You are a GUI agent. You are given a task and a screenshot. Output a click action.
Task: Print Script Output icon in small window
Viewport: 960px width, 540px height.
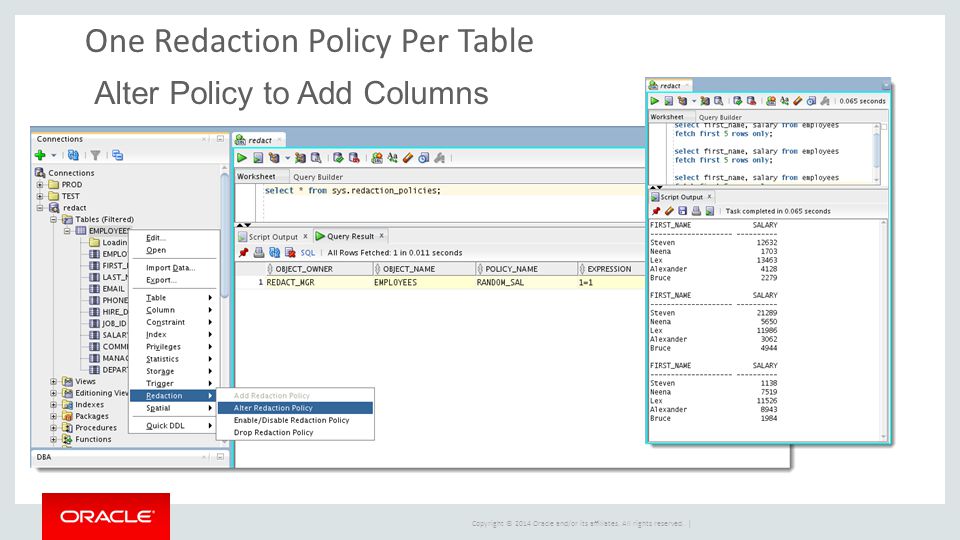(696, 211)
